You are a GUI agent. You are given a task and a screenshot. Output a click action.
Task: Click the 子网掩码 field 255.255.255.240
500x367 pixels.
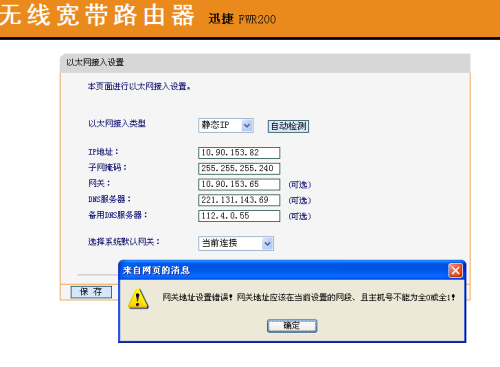point(239,169)
